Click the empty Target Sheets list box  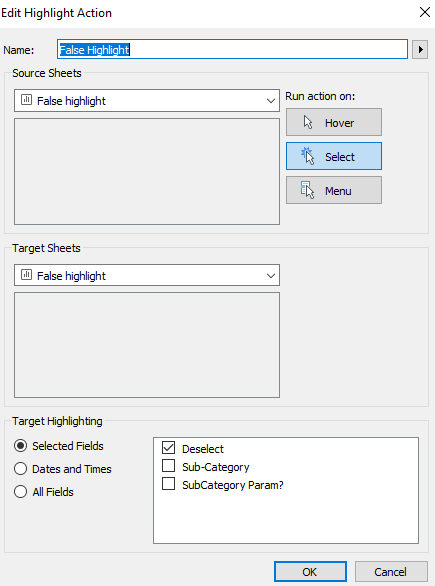[x=147, y=345]
